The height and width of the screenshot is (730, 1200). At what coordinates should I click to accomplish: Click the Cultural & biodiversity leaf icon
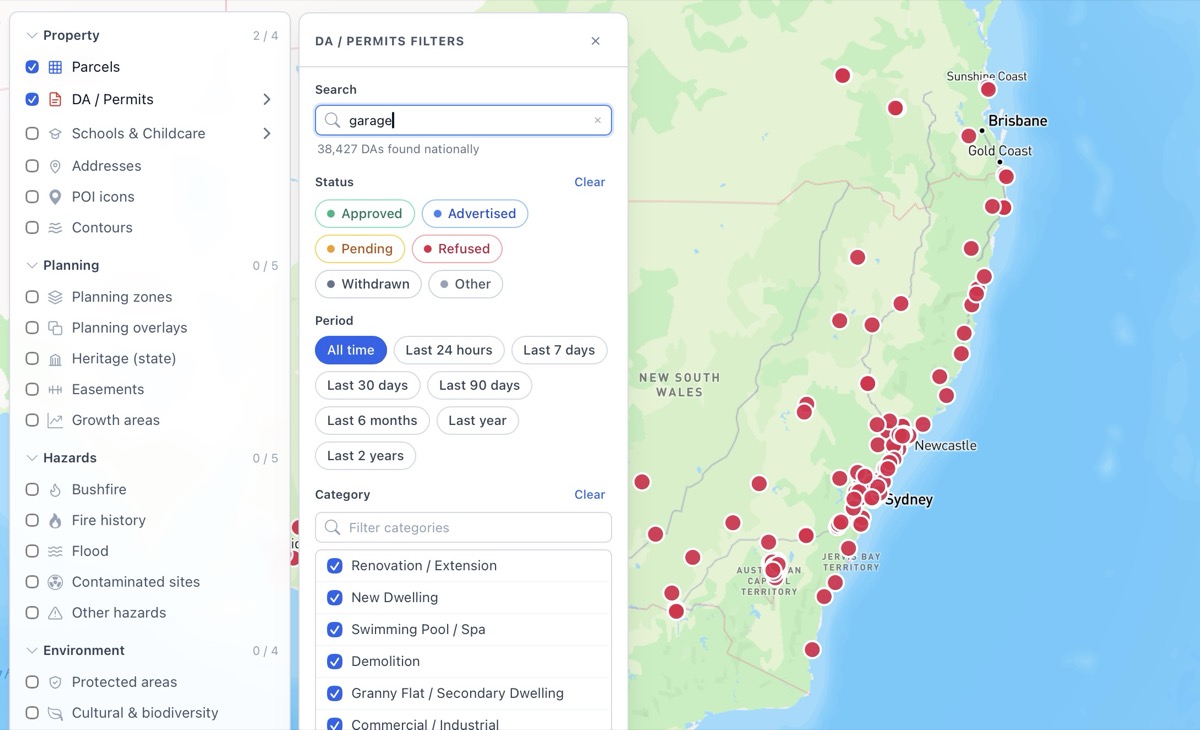55,713
